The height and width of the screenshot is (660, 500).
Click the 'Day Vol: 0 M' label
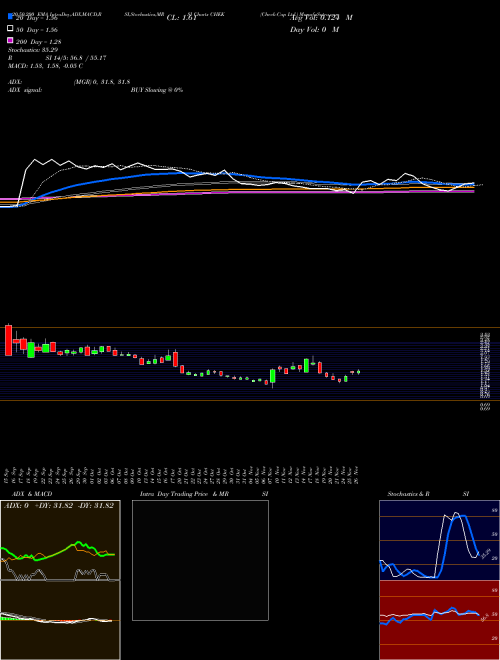click(x=314, y=30)
